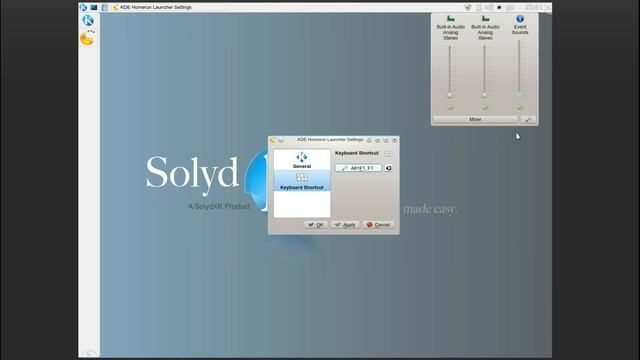Cancel the Homerun settings dialog
Viewport: 640px width, 360px height.
pyautogui.click(x=378, y=225)
